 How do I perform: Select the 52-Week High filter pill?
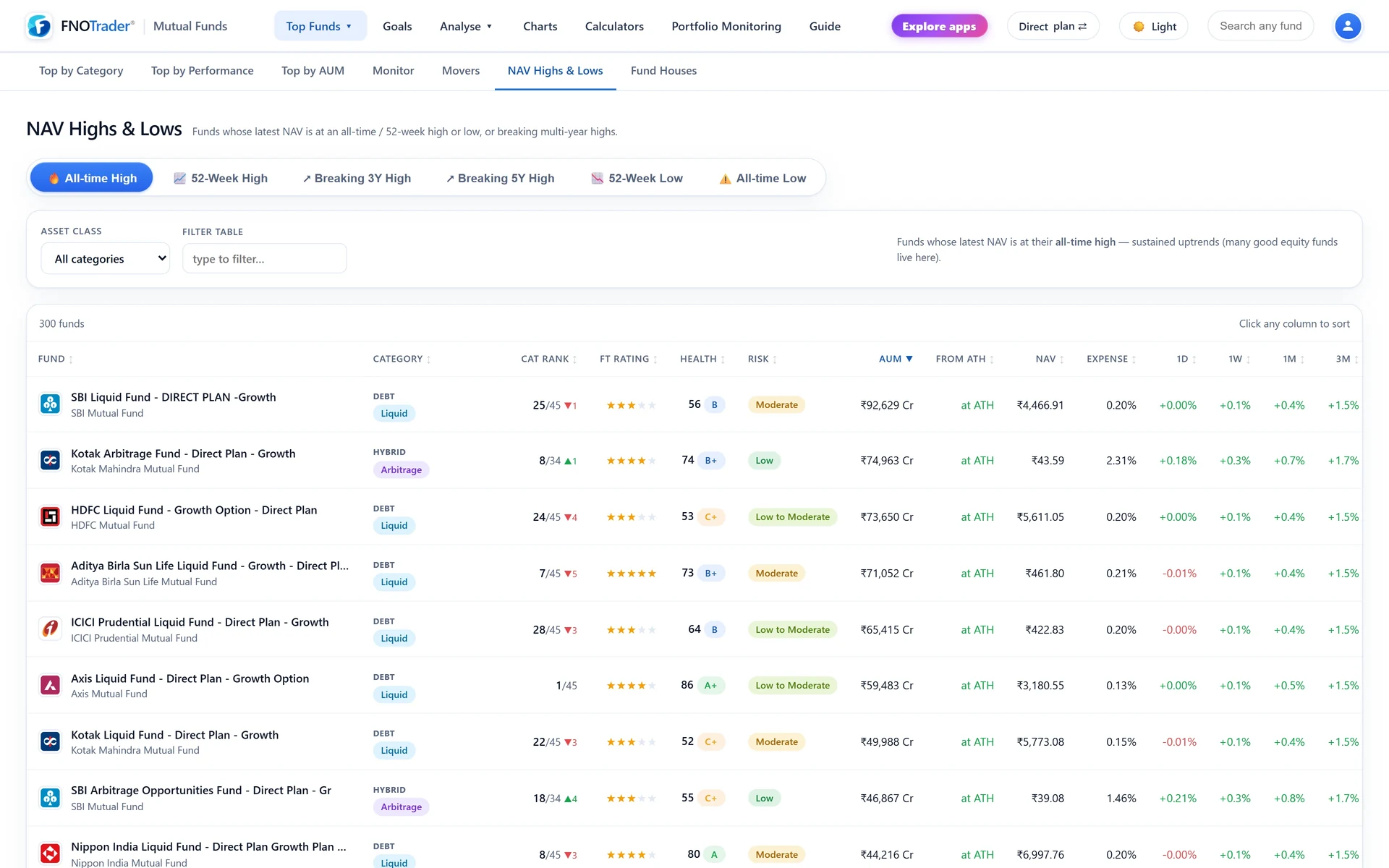pyautogui.click(x=221, y=178)
